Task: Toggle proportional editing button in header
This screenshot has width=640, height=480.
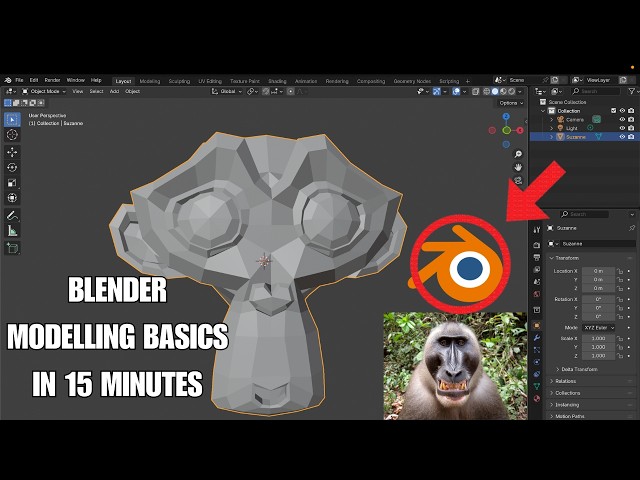Action: [x=291, y=91]
